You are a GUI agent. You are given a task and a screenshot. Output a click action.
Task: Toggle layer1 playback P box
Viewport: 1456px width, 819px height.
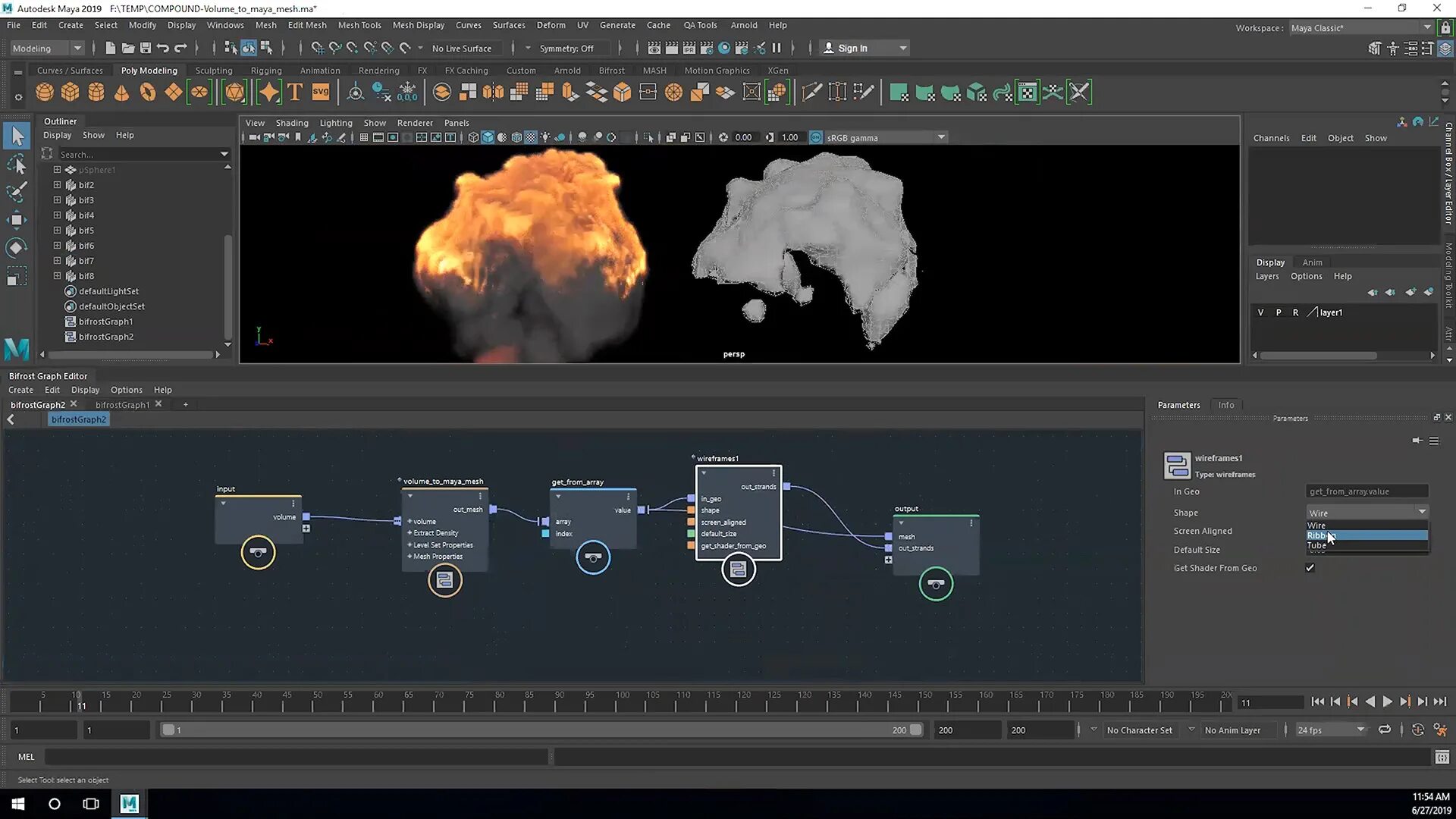pyautogui.click(x=1279, y=312)
